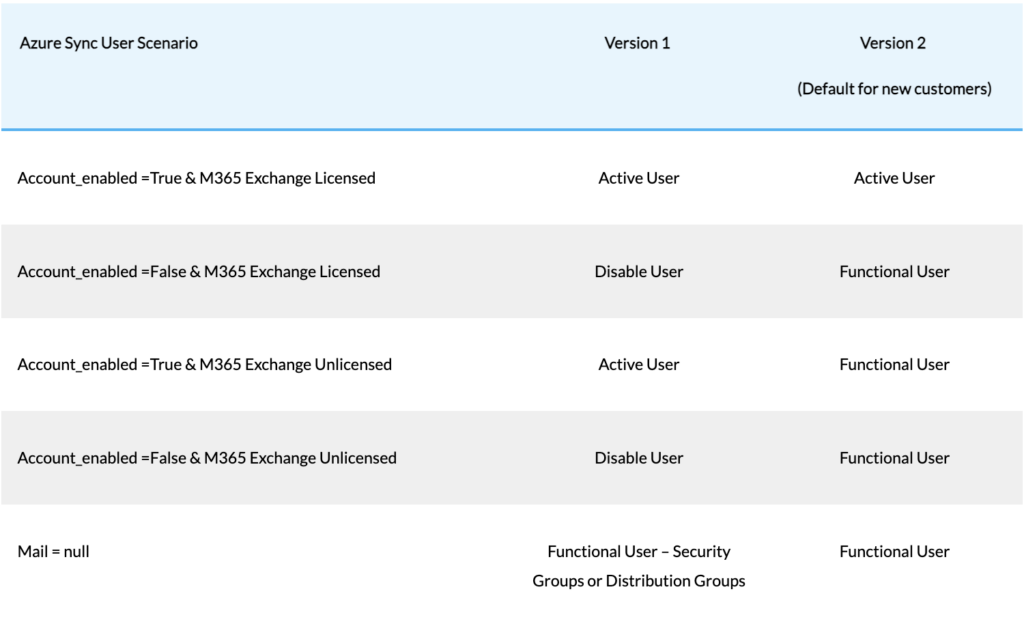Click 'Functional User' in Mail = null row
Screen dimensions: 1024x624
(894, 552)
